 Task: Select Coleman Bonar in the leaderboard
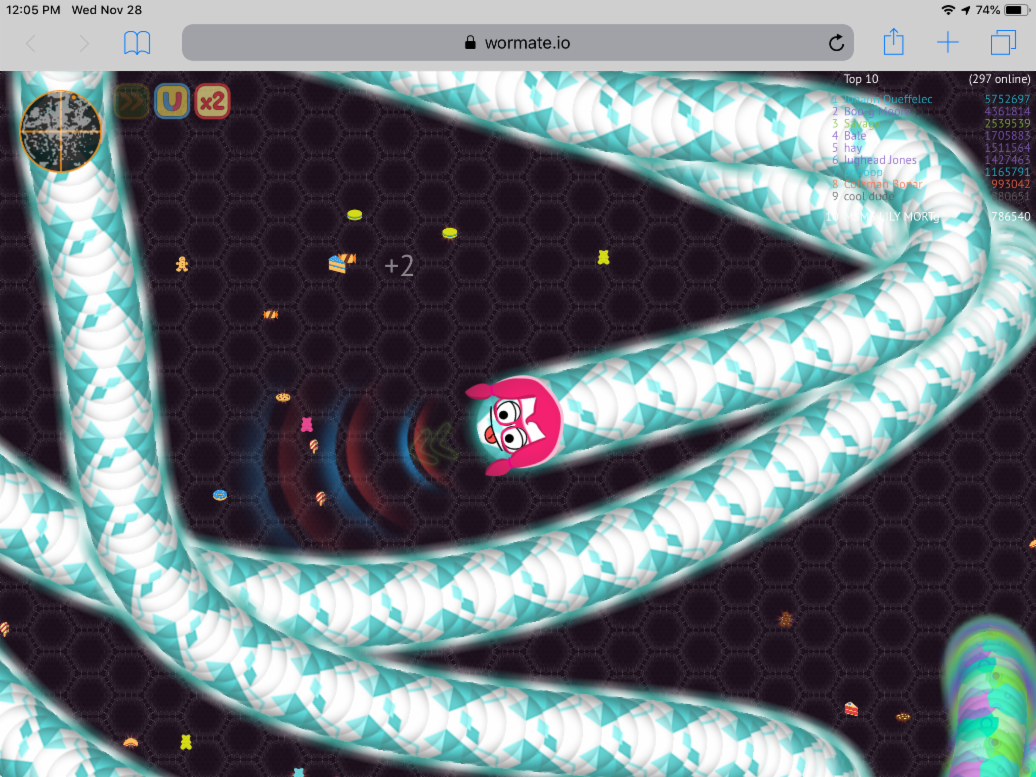tap(883, 184)
